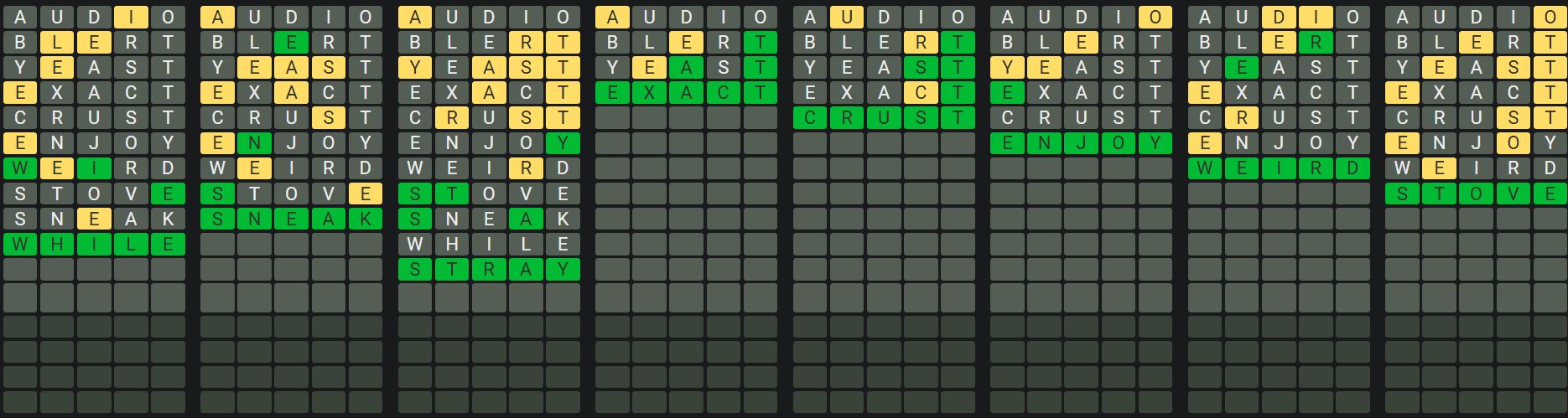Click green Y in third board's ENJOY row

point(563,143)
